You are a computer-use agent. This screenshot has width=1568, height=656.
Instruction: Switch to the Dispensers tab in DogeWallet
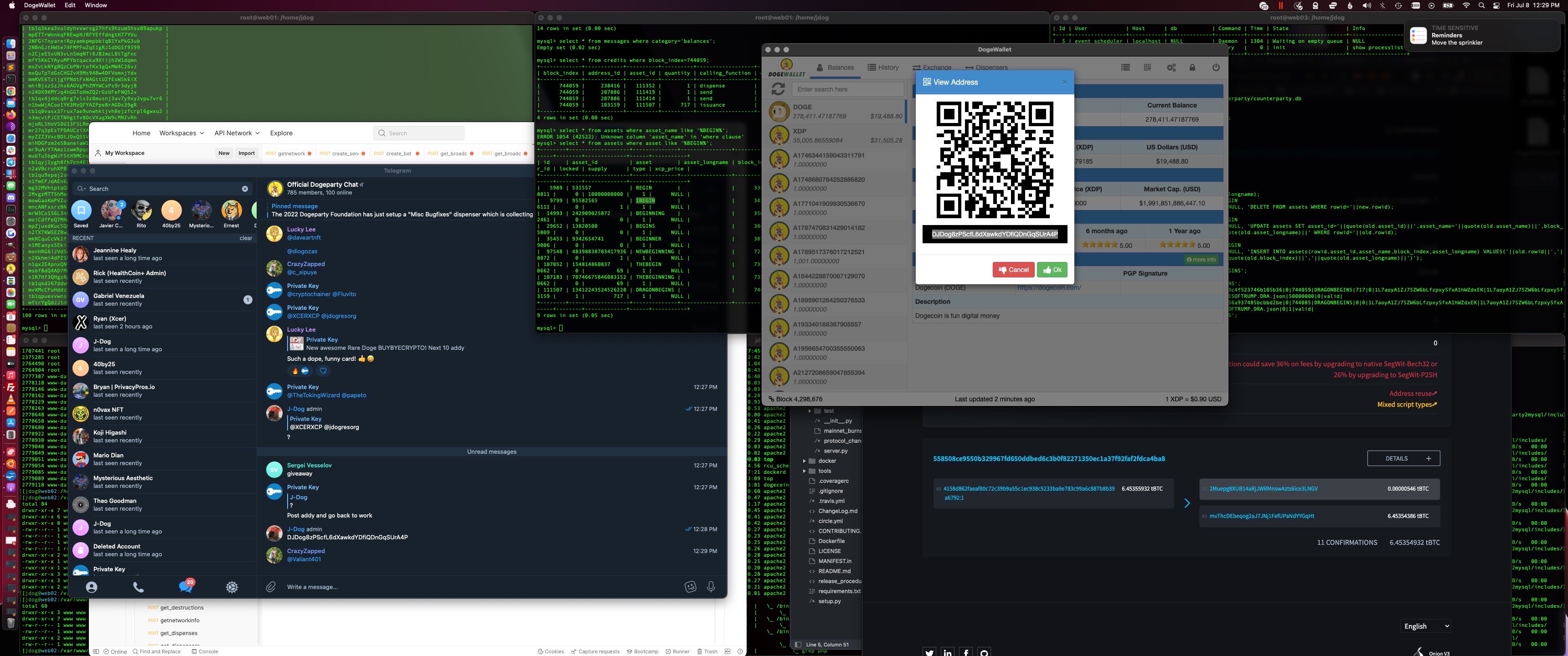[986, 67]
